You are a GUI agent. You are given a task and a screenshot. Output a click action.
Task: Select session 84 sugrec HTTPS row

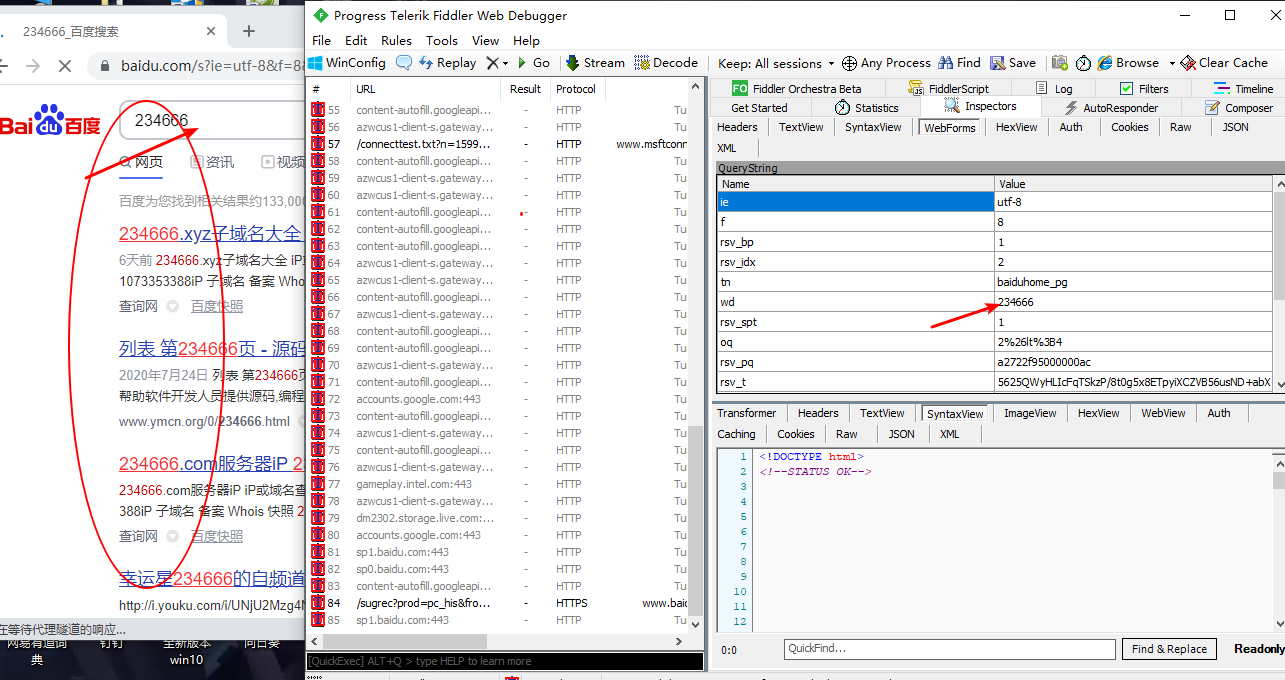point(498,603)
